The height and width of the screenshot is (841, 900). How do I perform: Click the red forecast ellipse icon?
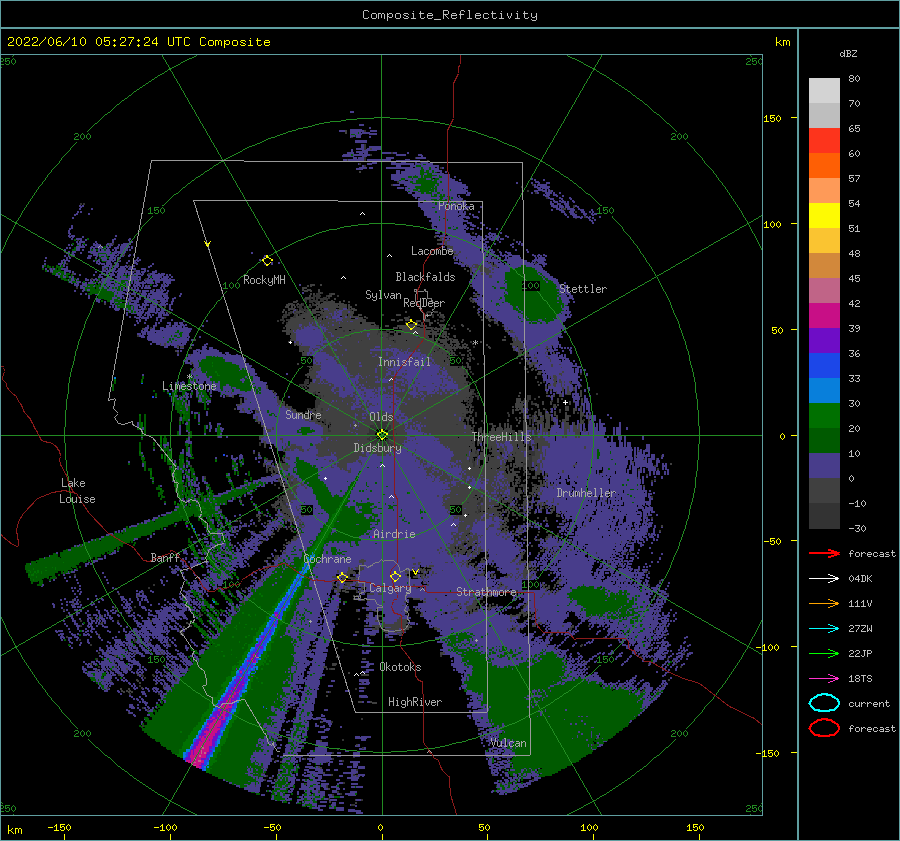[x=824, y=728]
